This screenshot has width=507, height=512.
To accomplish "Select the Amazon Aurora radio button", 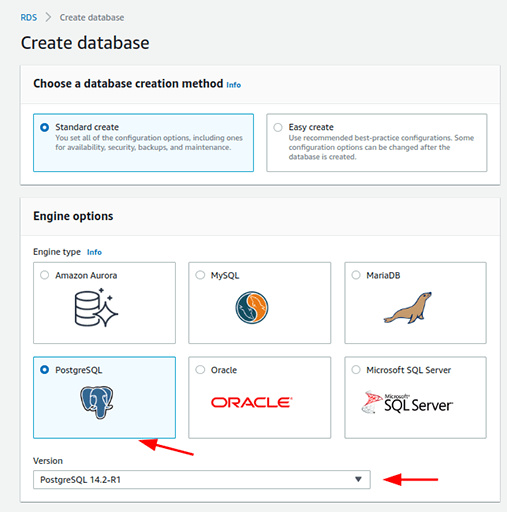I will click(44, 275).
